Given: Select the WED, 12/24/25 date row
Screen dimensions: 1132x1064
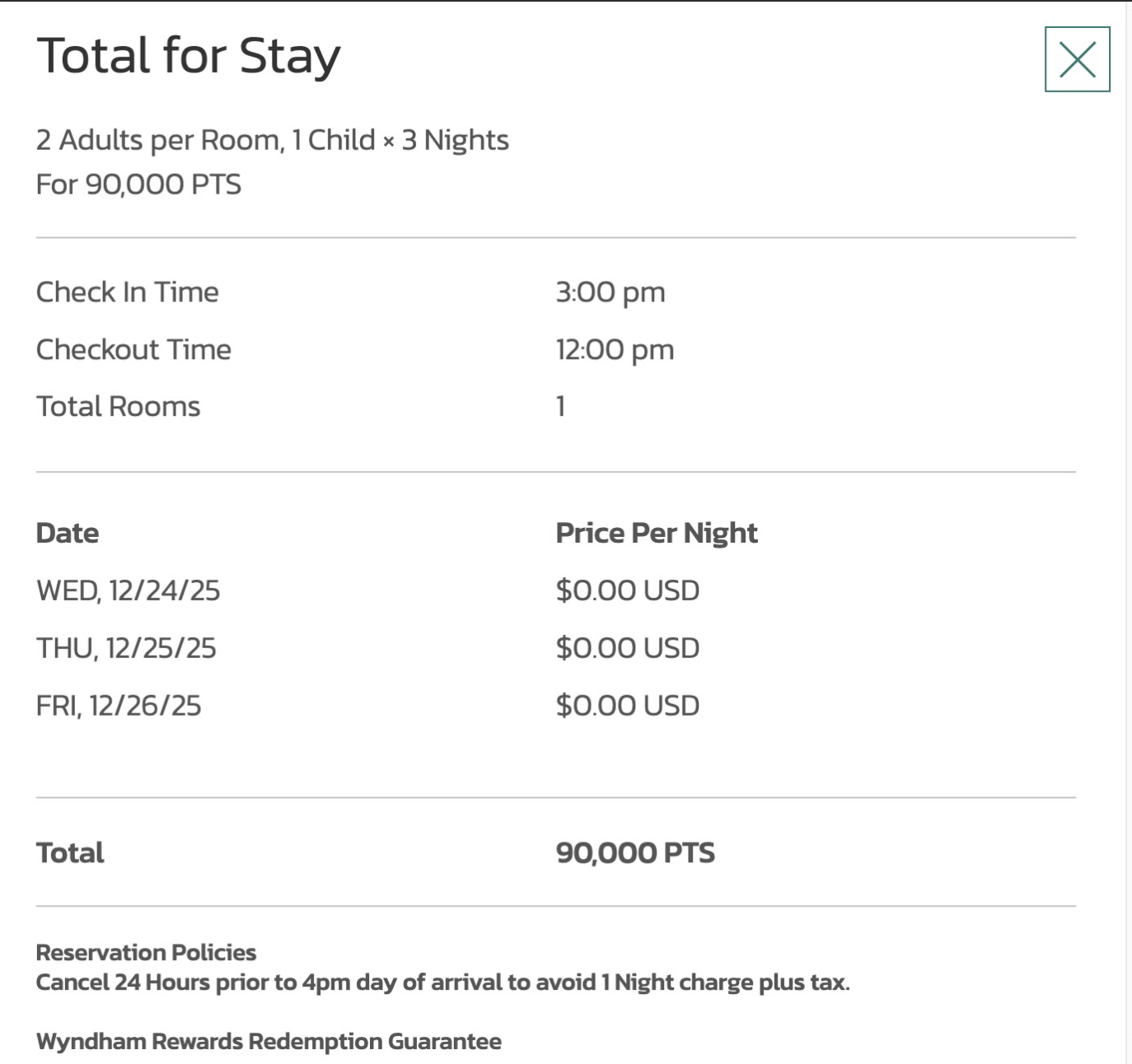Looking at the screenshot, I should point(128,590).
